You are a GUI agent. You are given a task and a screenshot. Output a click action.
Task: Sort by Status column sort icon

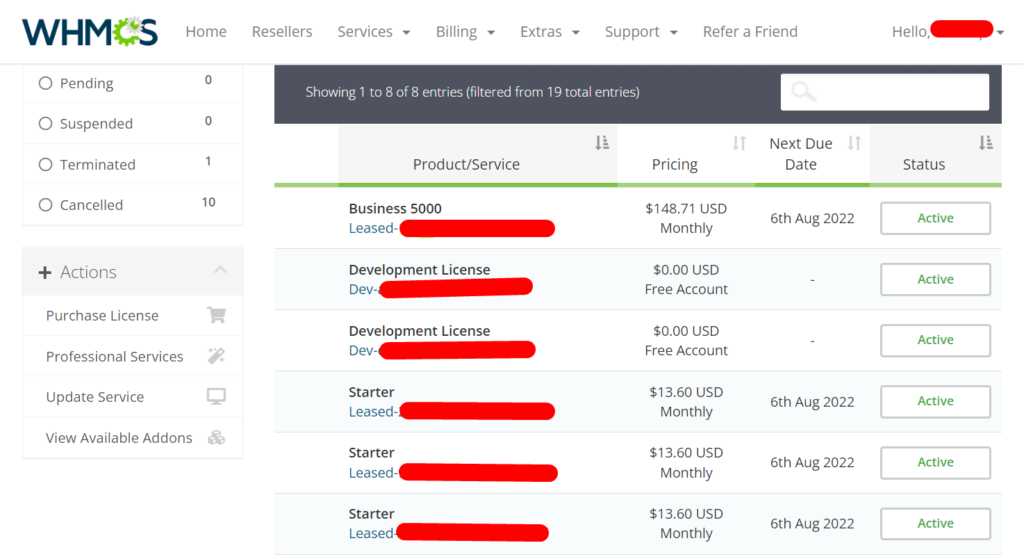click(x=986, y=143)
